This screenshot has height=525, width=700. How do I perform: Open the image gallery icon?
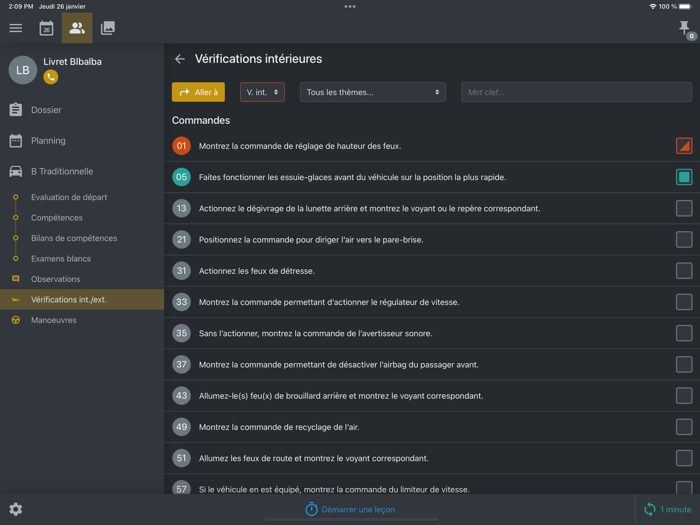(x=108, y=28)
